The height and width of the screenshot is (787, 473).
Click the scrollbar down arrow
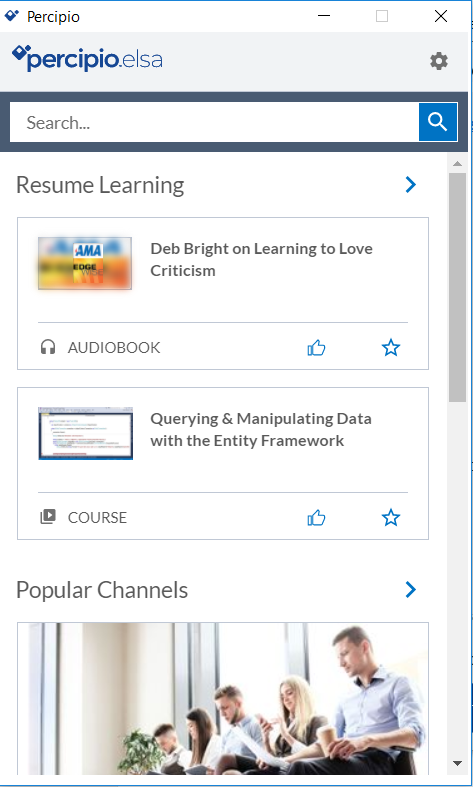pos(457,763)
